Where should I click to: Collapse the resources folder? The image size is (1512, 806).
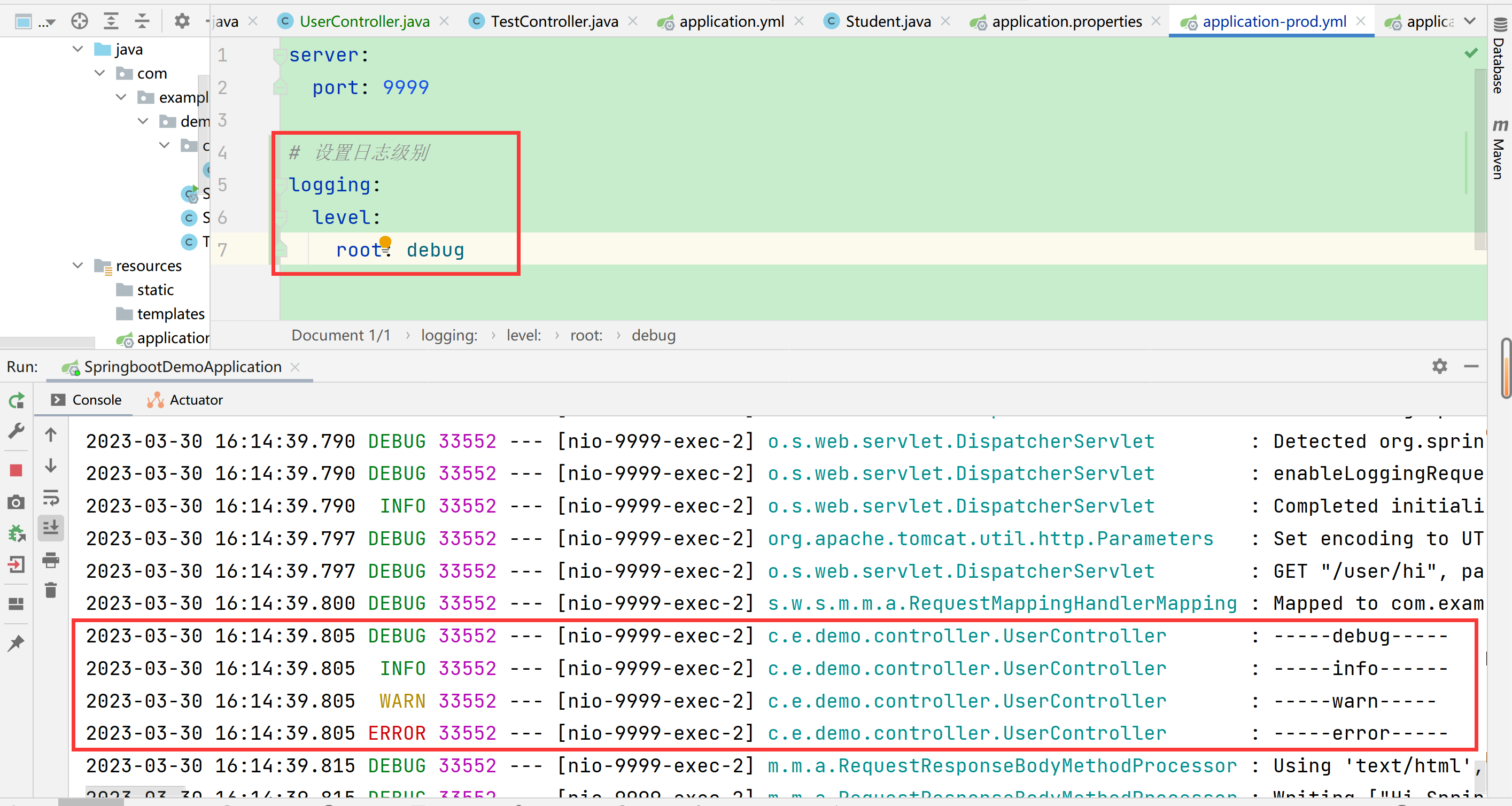(77, 265)
